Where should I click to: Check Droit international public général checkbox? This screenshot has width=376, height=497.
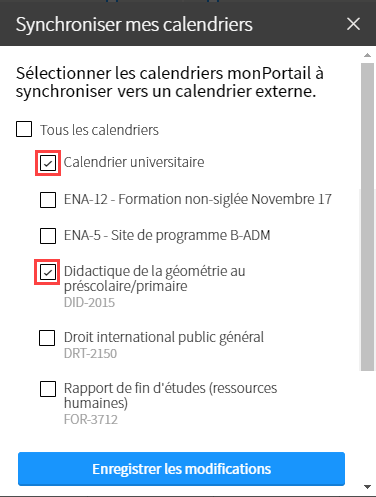pos(47,338)
